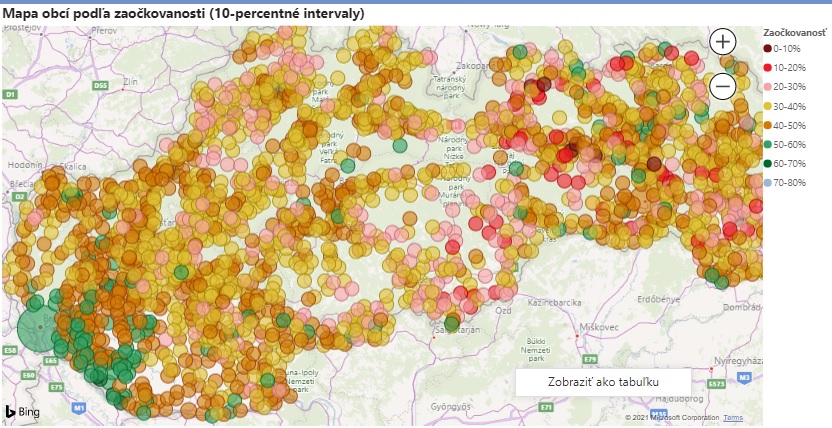832x428 pixels.
Task: Open the Terms link on the map
Action: 733,417
